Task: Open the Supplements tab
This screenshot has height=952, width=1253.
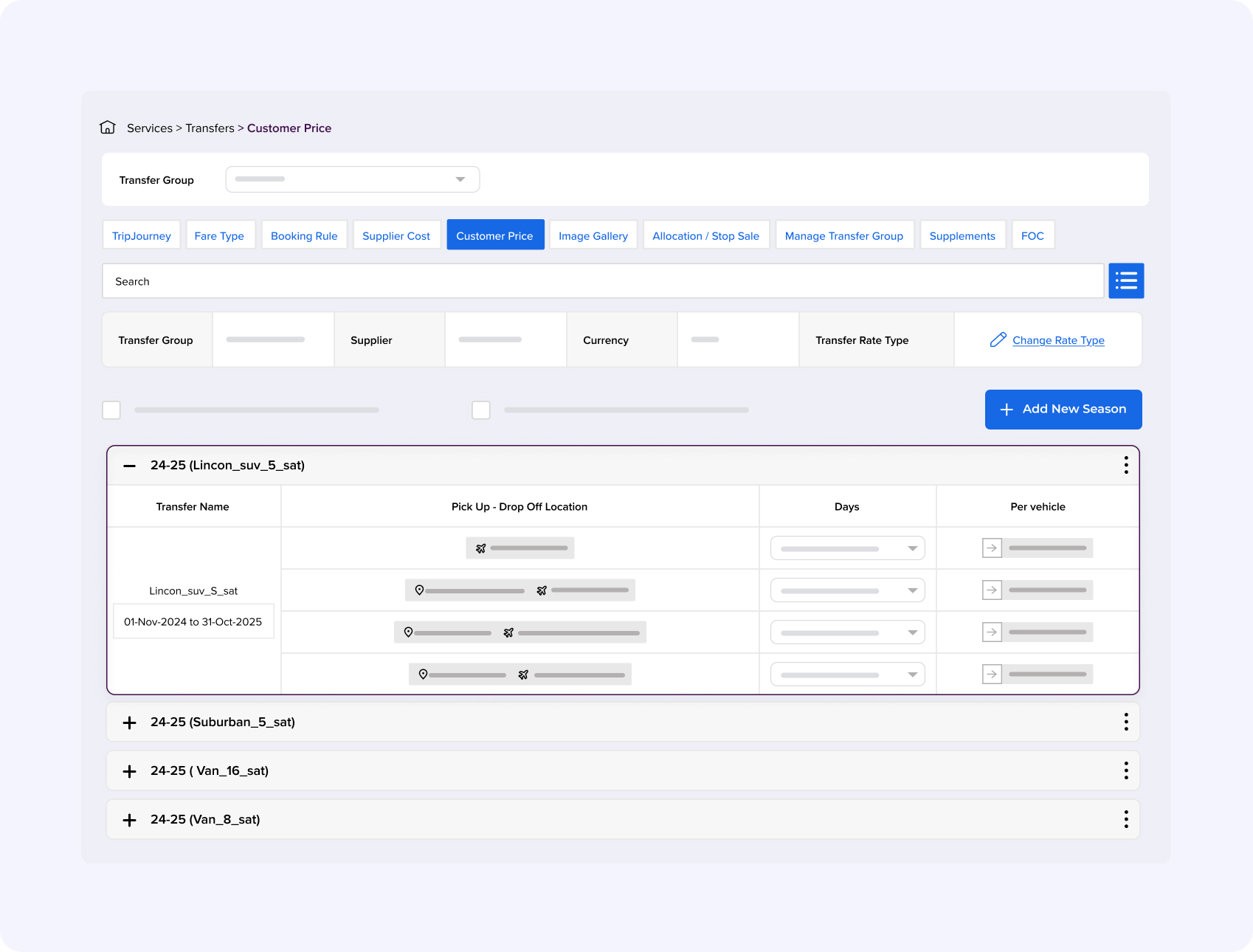Action: tap(962, 235)
